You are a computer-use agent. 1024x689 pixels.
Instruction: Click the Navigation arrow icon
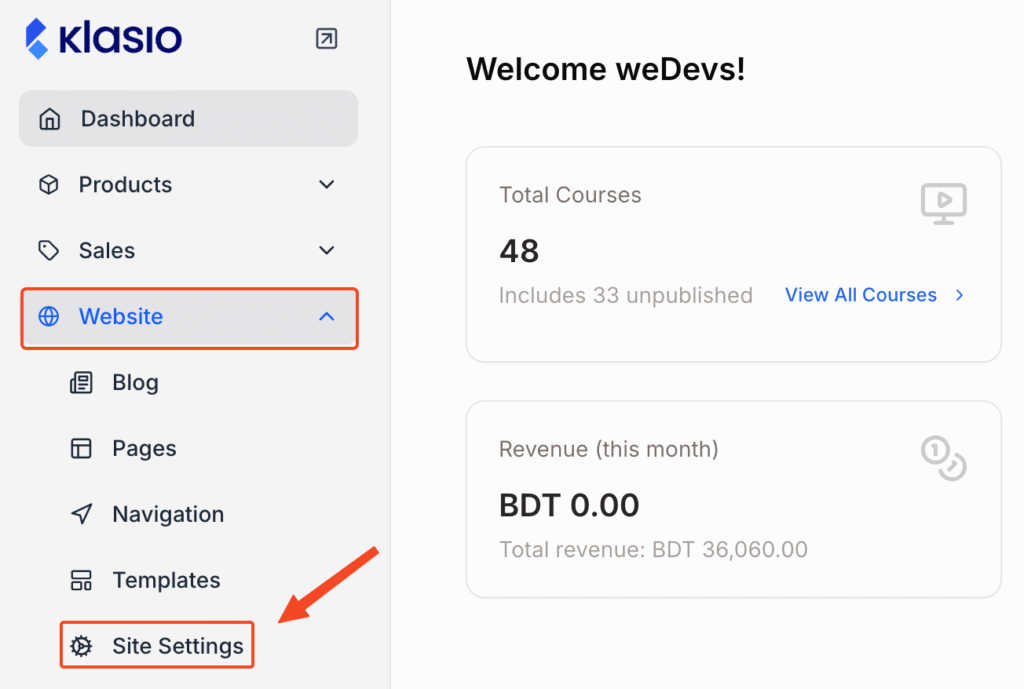(81, 515)
